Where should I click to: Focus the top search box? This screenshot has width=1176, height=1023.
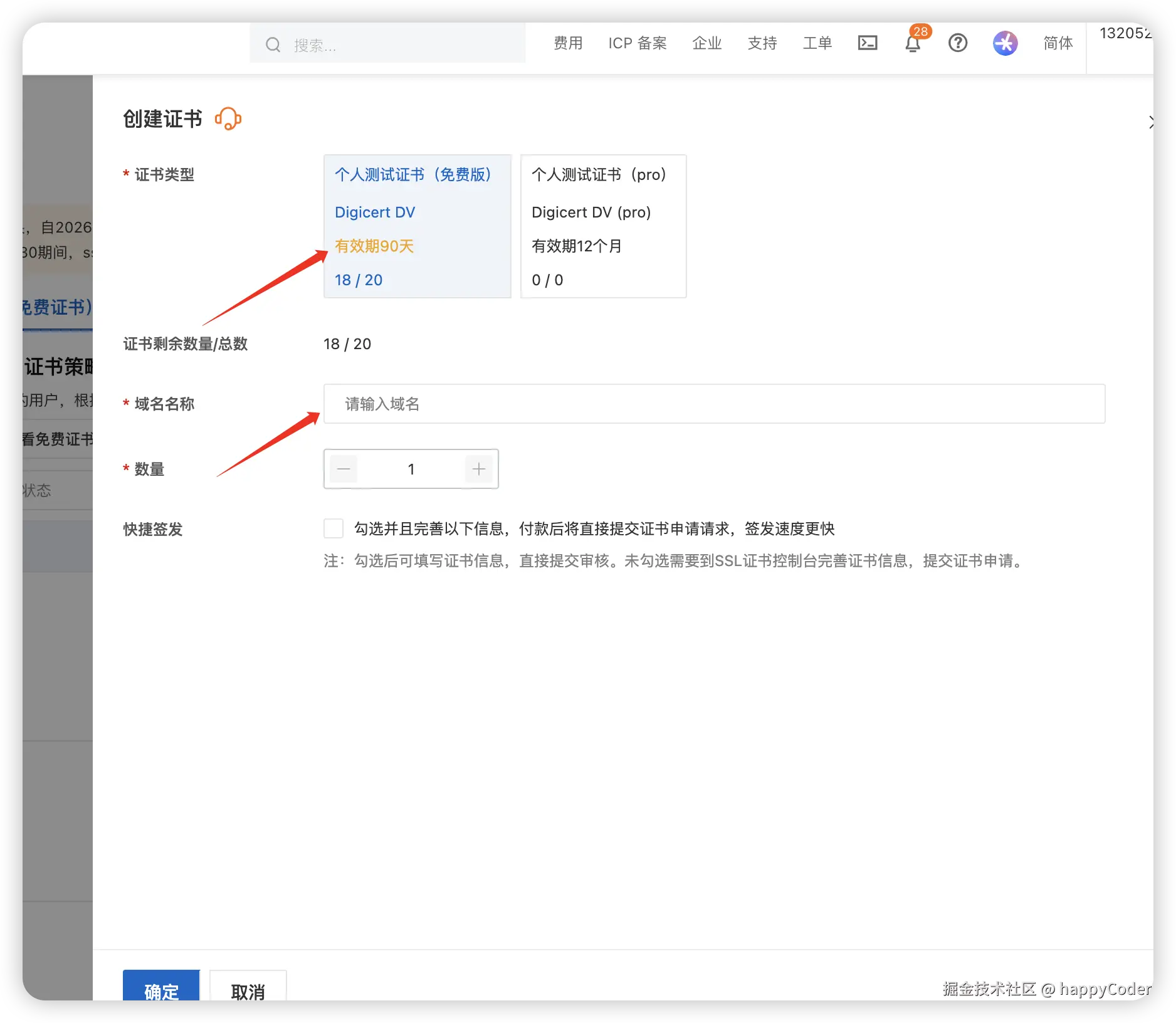tap(387, 44)
